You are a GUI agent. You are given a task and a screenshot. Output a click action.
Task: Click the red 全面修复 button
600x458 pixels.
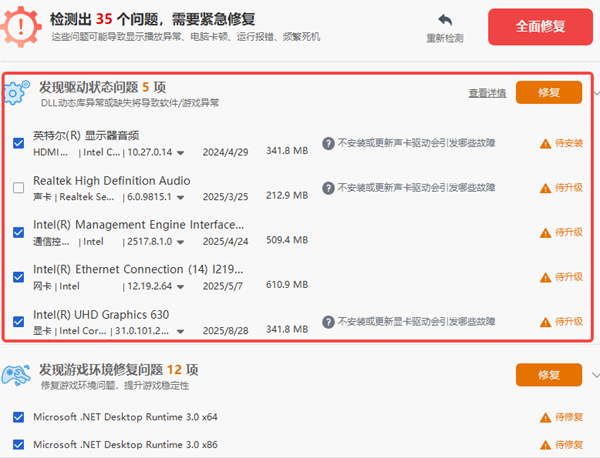pyautogui.click(x=539, y=26)
